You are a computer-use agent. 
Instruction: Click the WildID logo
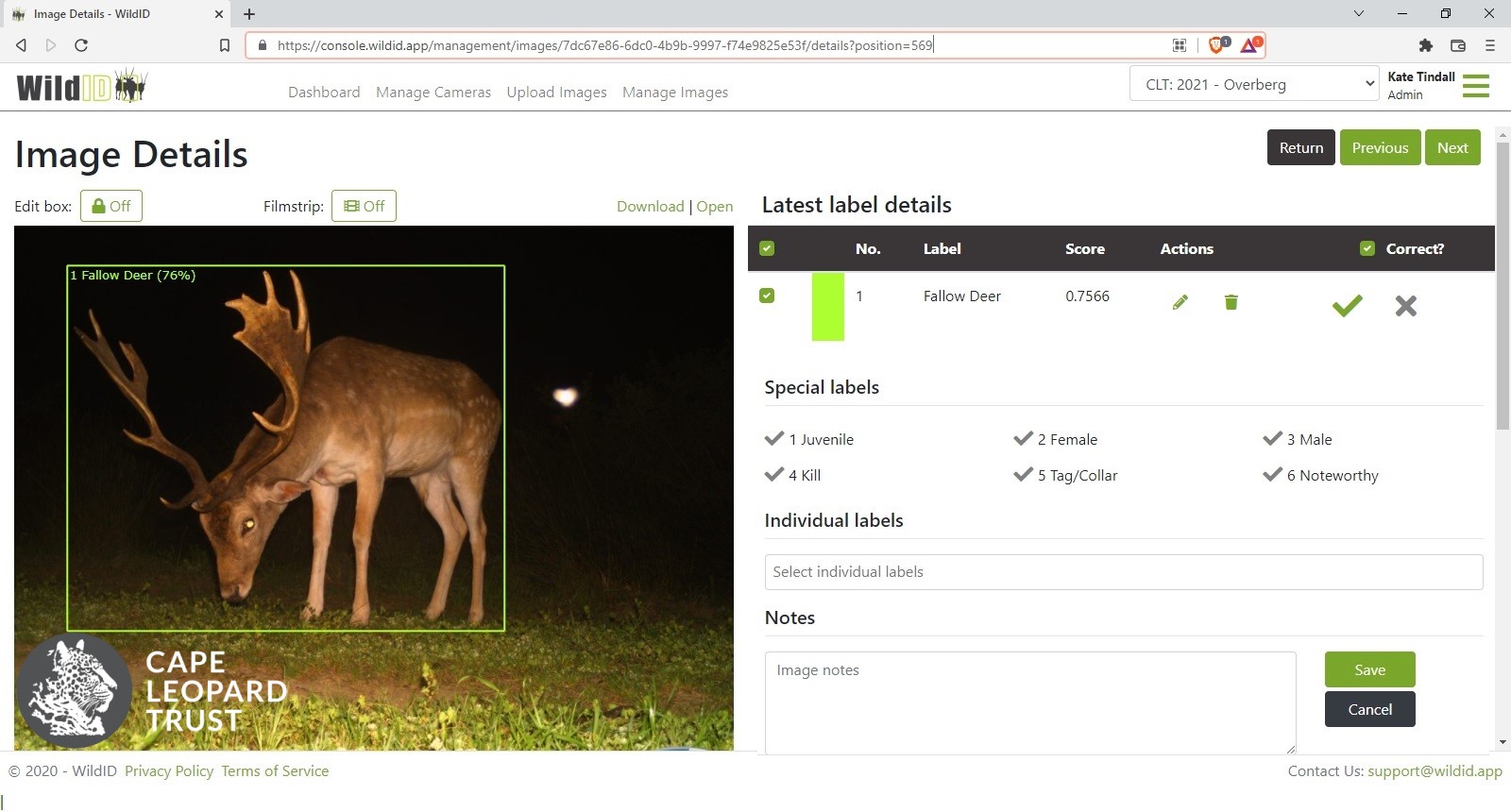[82, 86]
